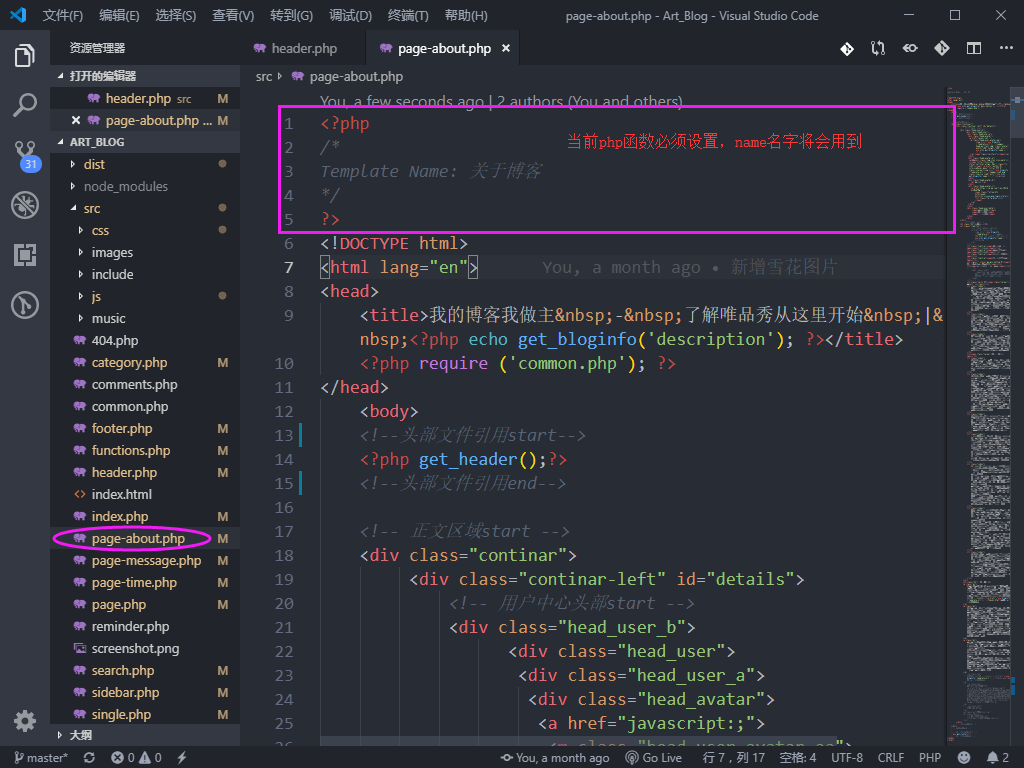Image resolution: width=1024 pixels, height=768 pixels.
Task: Open the Extensions view
Action: (x=25, y=255)
